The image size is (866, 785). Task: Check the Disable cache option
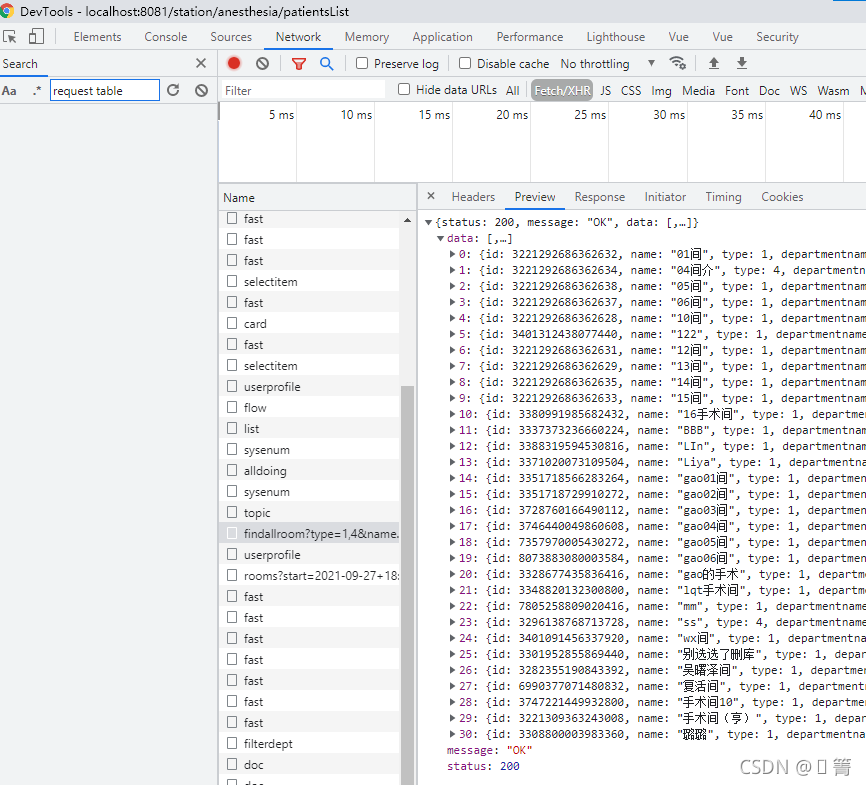[465, 63]
